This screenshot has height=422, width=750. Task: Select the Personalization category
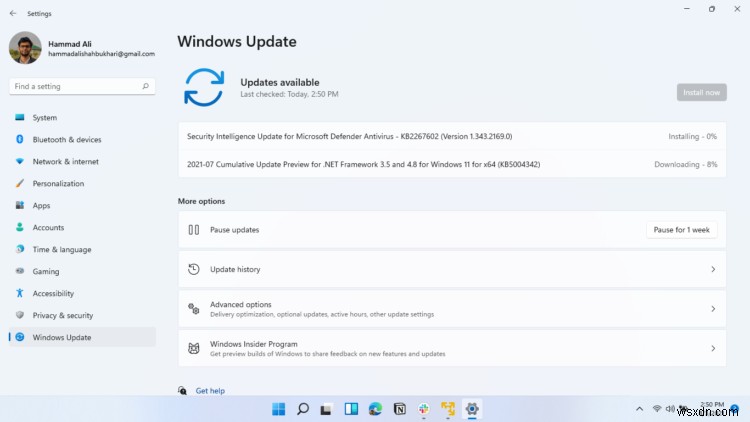82,183
